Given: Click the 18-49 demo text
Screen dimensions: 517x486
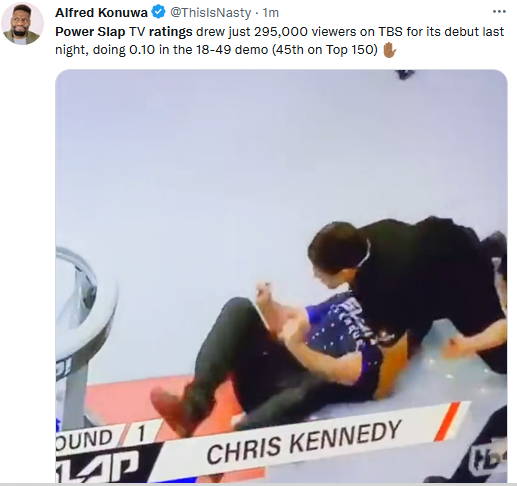Looking at the screenshot, I should click(x=232, y=50).
